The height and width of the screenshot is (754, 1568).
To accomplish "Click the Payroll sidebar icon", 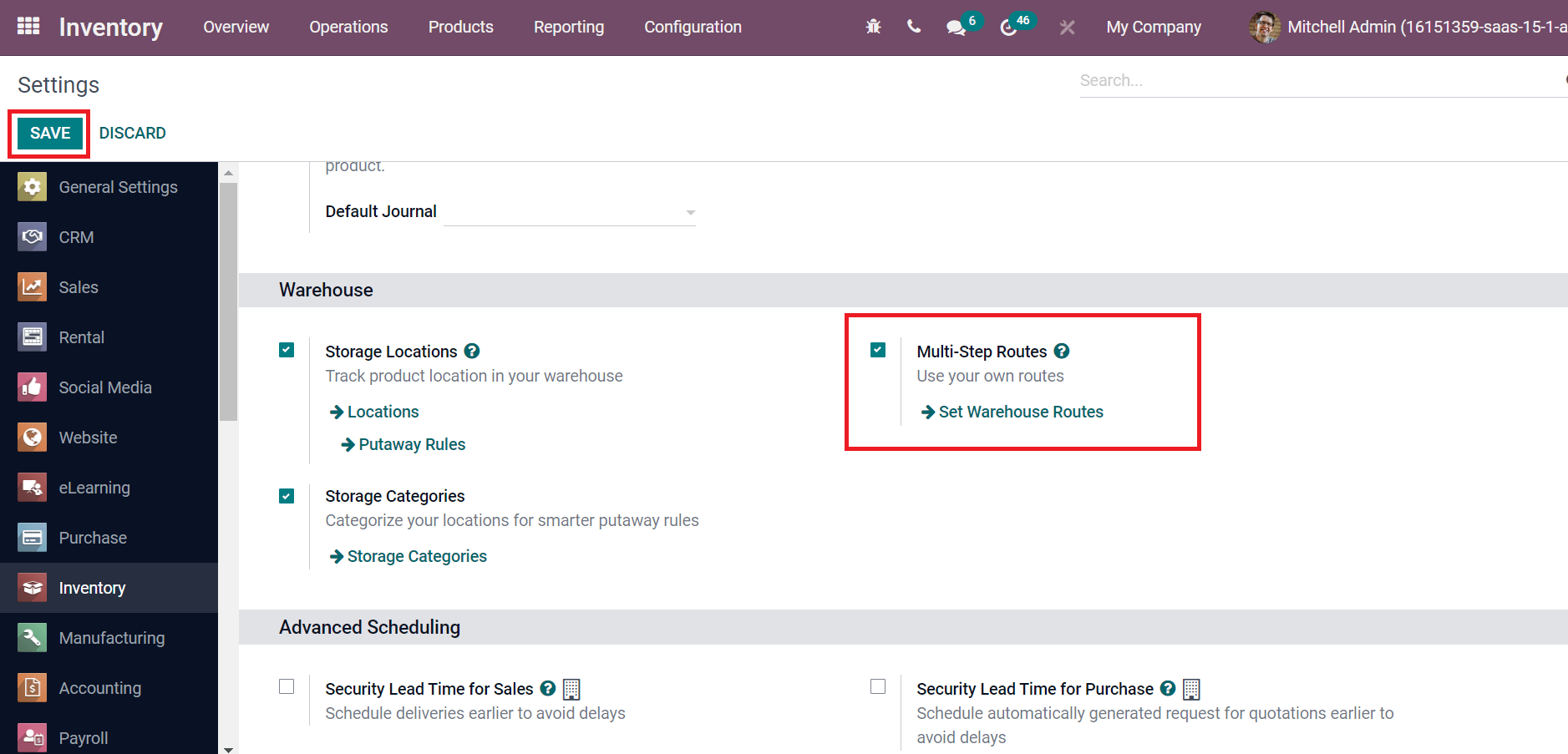I will (32, 738).
